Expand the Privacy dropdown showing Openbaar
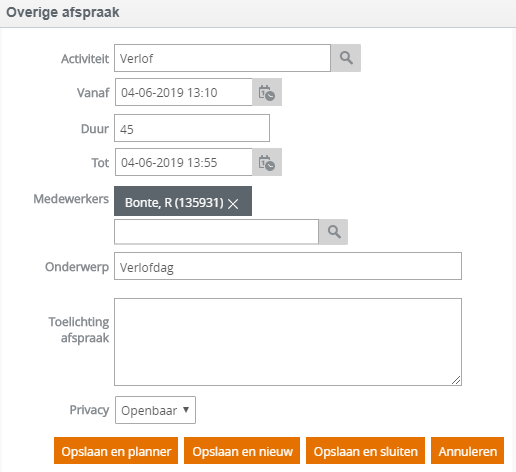 coord(155,410)
